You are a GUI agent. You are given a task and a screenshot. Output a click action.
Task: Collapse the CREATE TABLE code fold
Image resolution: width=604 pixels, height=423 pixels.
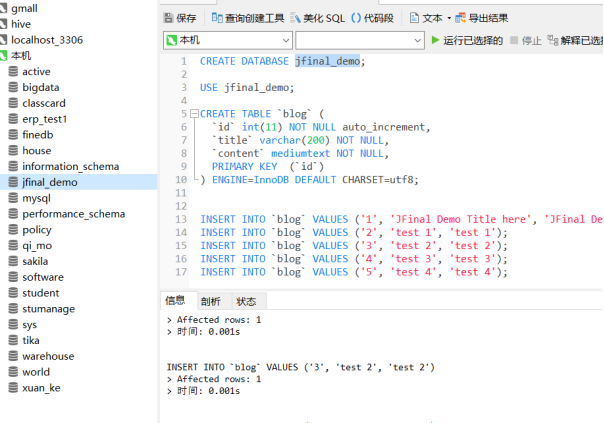[x=194, y=114]
